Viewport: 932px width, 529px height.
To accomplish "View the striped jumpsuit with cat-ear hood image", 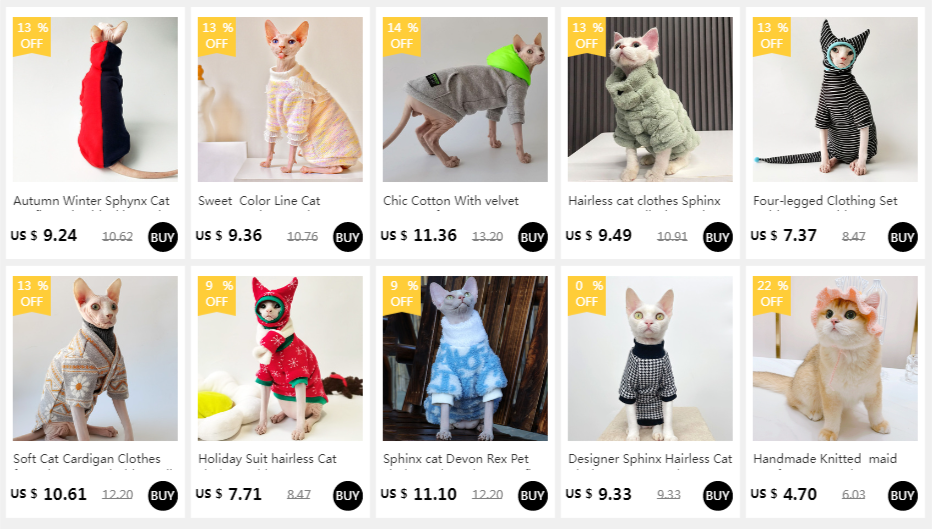I will click(x=835, y=99).
